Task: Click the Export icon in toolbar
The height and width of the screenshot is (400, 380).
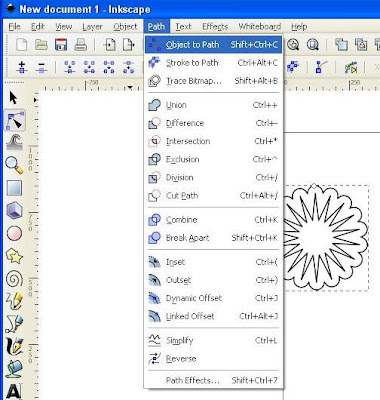Action: pyautogui.click(x=129, y=45)
